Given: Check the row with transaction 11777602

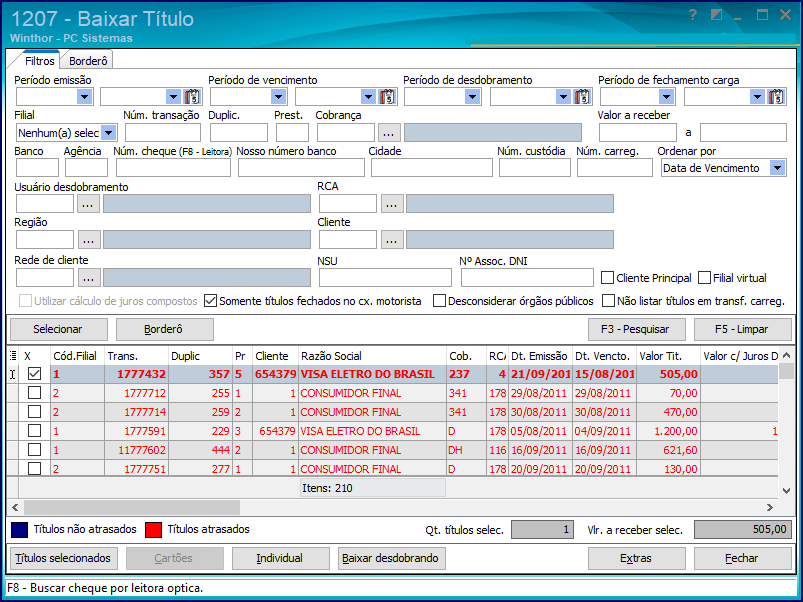Looking at the screenshot, I should pos(34,449).
